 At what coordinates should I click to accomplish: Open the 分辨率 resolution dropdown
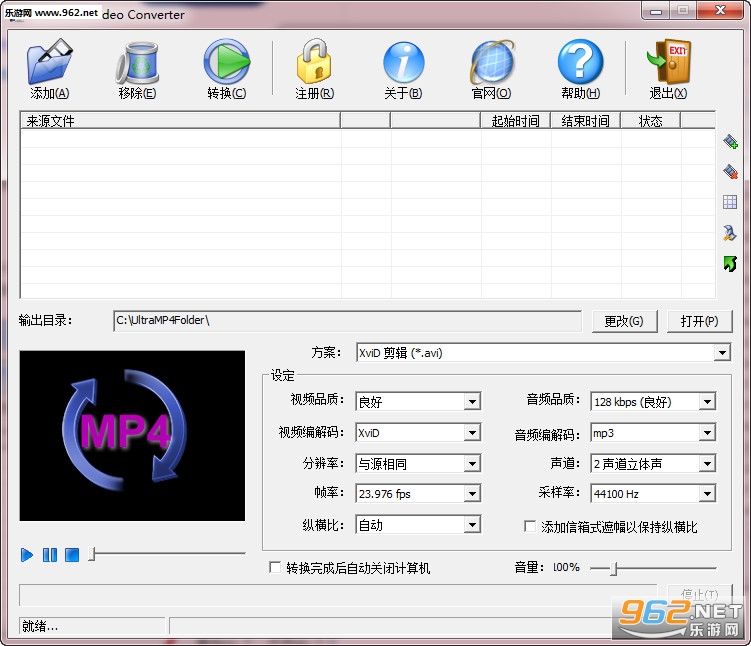[x=472, y=464]
